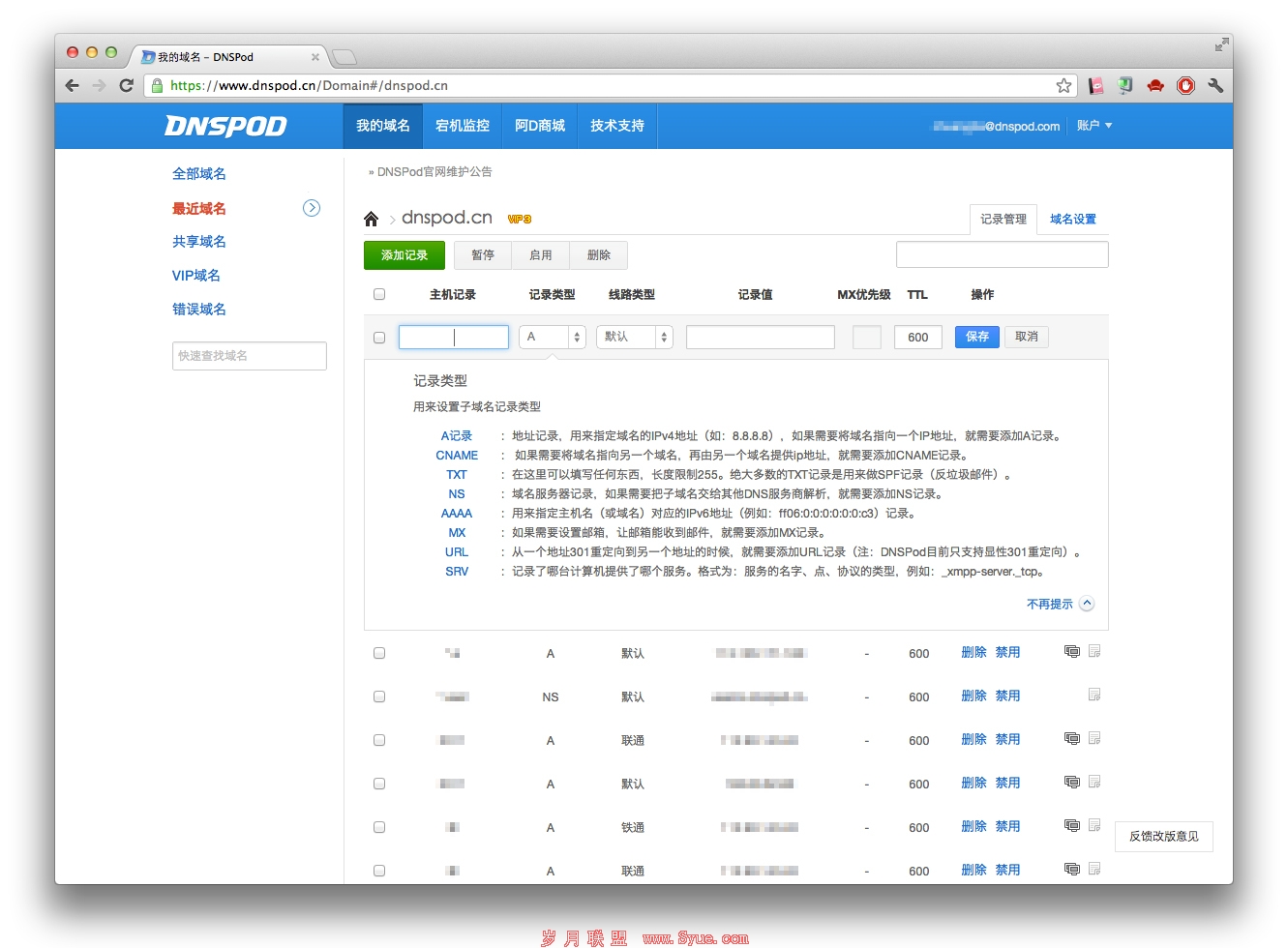Click the note icon on the topmost record row
This screenshot has height=948, width=1288.
(1094, 651)
